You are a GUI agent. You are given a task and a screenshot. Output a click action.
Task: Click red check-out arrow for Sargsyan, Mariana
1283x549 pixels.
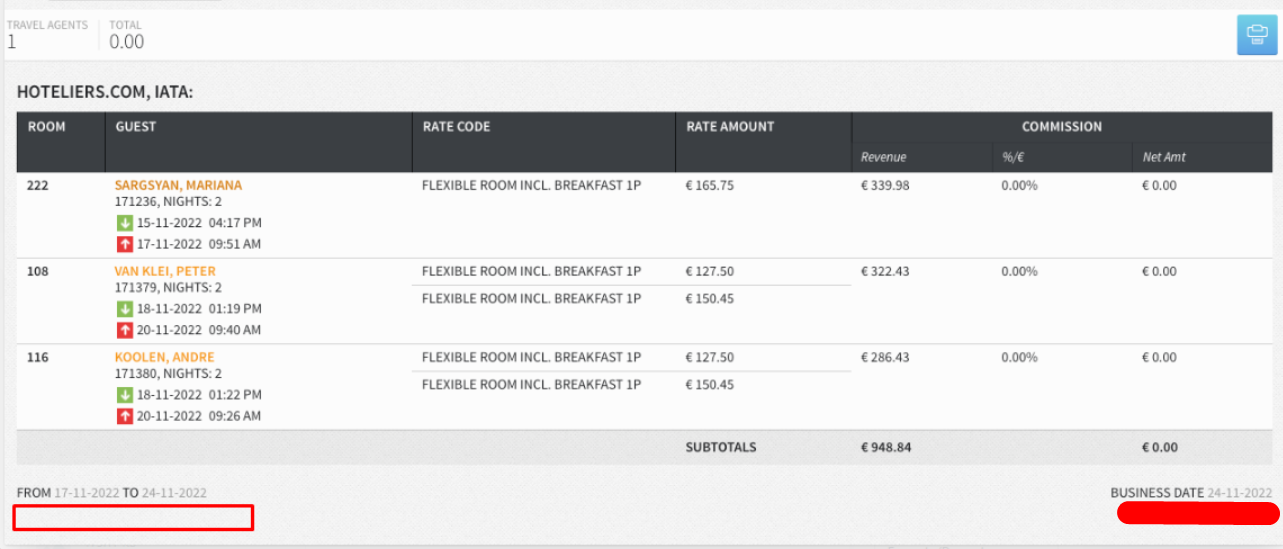[x=125, y=244]
